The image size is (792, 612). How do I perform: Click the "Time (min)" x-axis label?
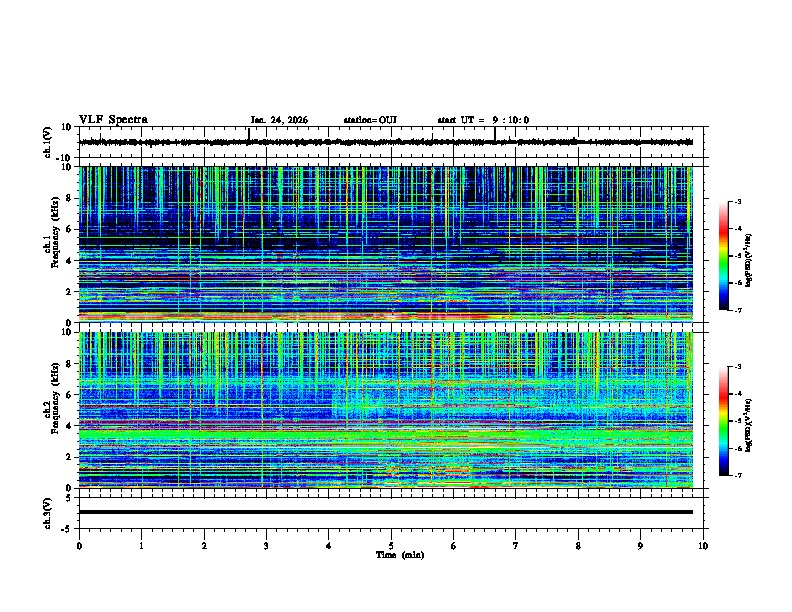[400, 555]
